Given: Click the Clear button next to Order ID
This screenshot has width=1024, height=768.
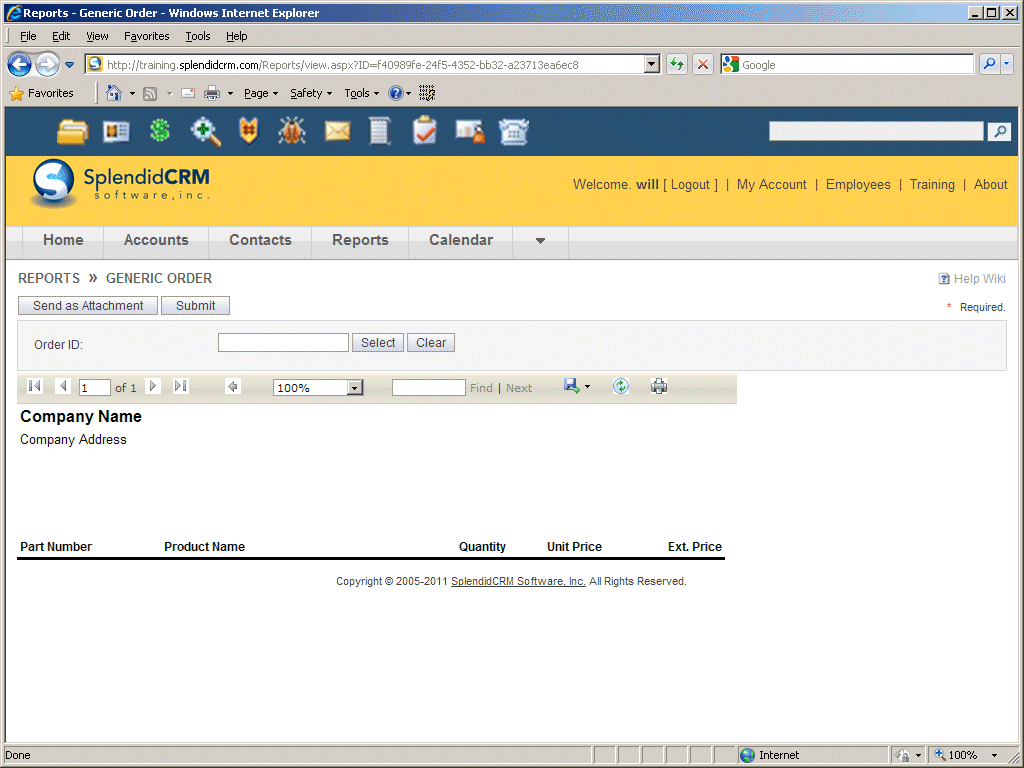Looking at the screenshot, I should coord(431,343).
